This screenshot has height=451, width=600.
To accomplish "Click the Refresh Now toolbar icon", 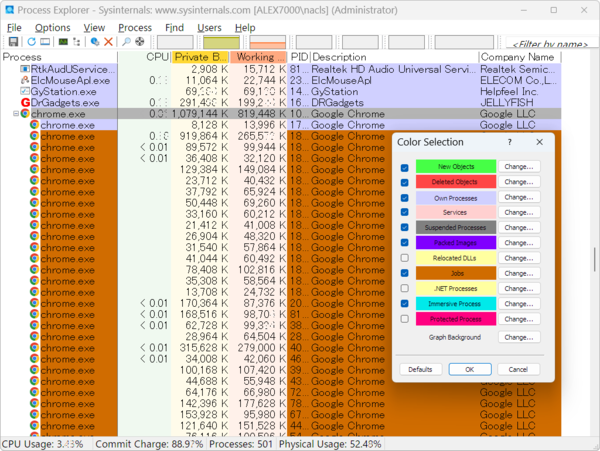I will point(31,42).
